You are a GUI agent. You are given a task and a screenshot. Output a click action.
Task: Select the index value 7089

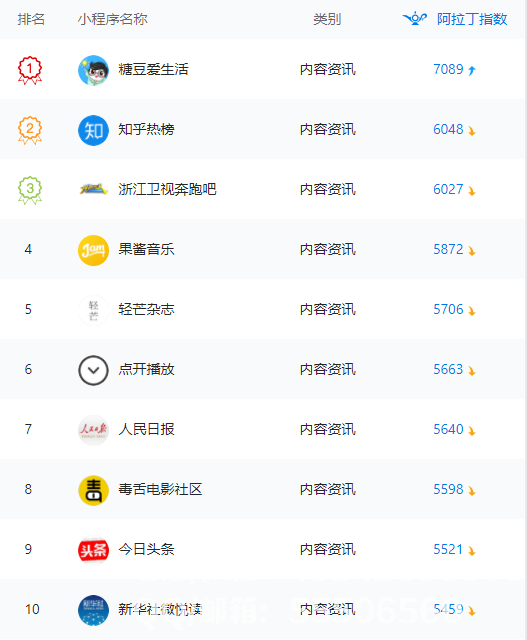click(448, 69)
